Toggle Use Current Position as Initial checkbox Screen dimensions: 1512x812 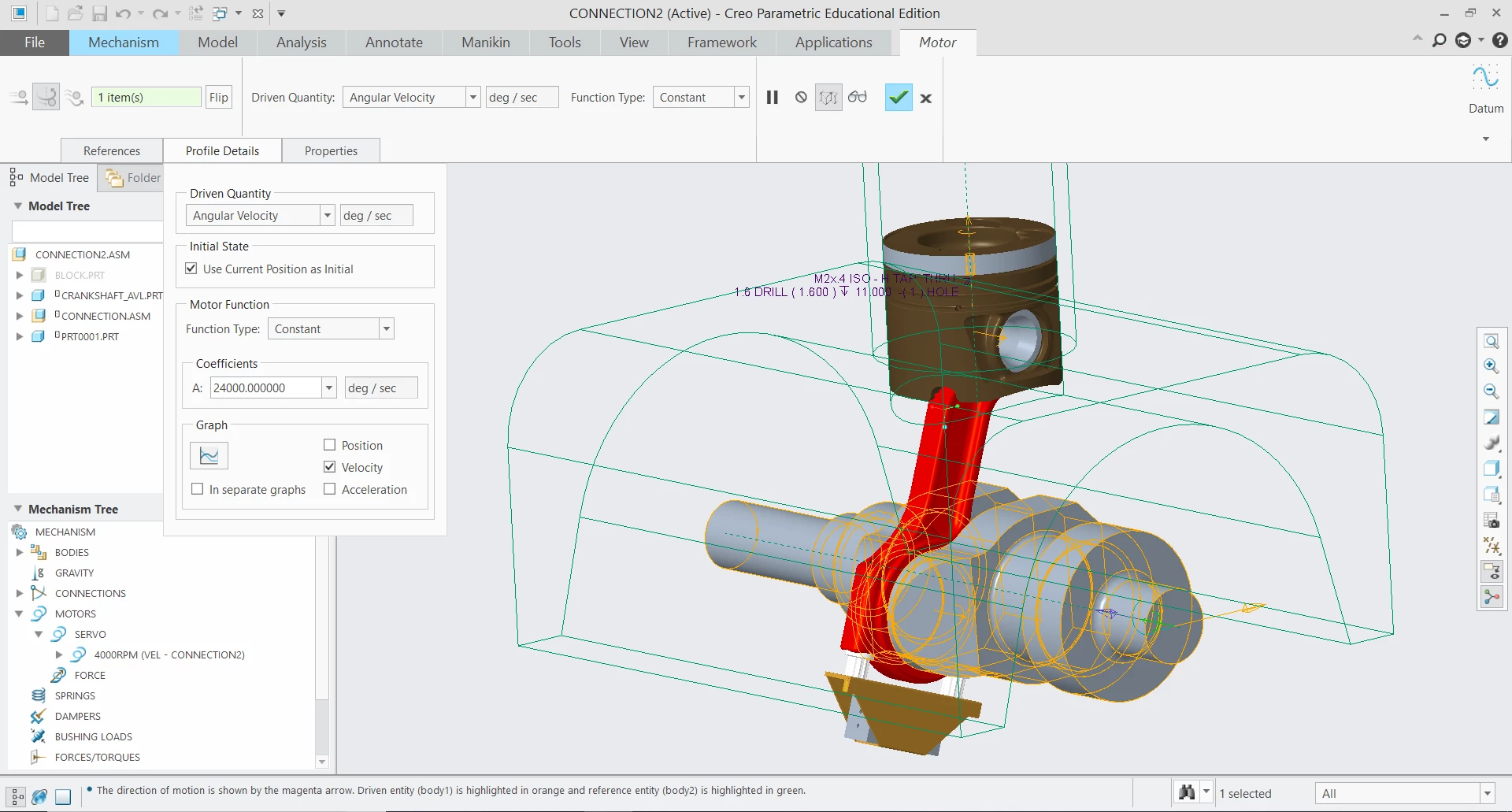click(x=191, y=269)
